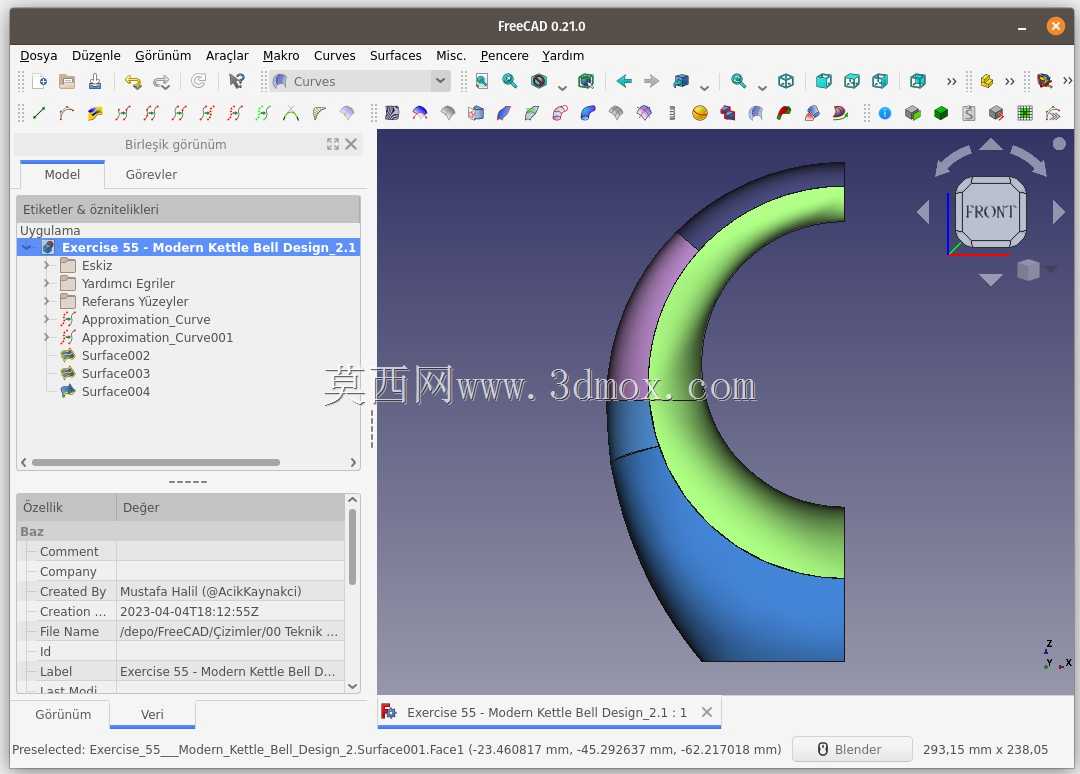Viewport: 1080px width, 774px height.
Task: Switch to the Model tab
Action: coord(62,174)
